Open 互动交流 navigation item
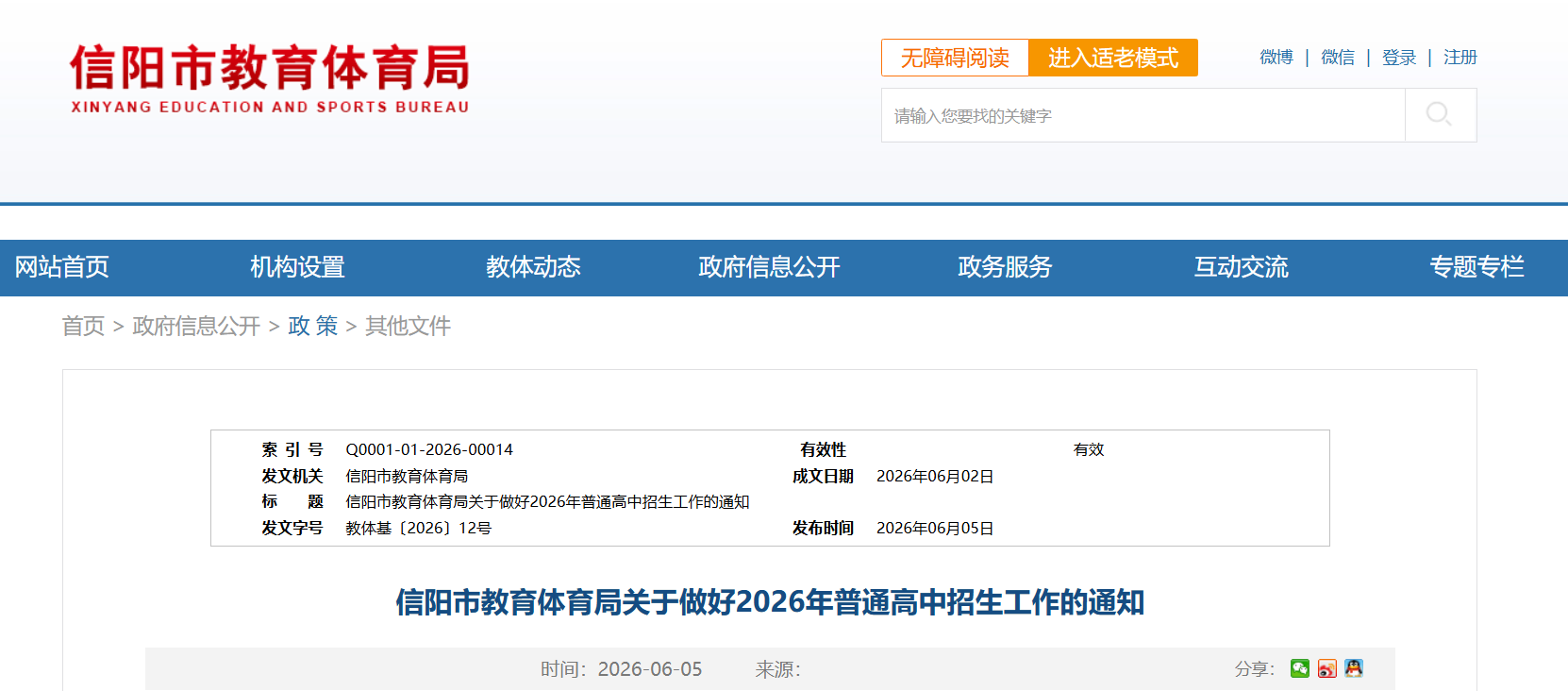 (1241, 267)
